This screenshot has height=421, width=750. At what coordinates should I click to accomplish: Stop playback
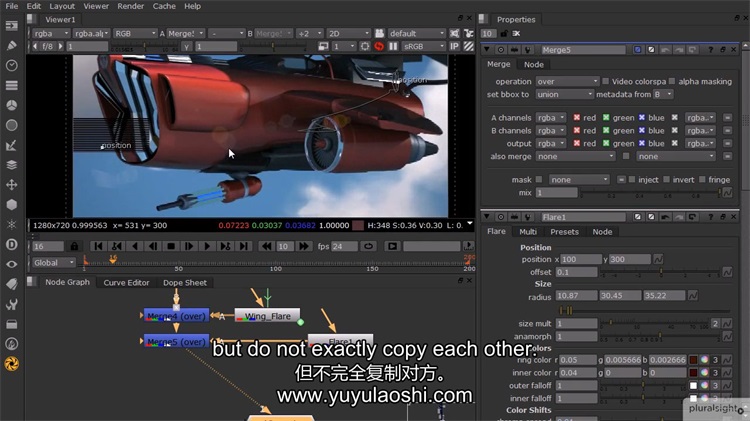(171, 246)
